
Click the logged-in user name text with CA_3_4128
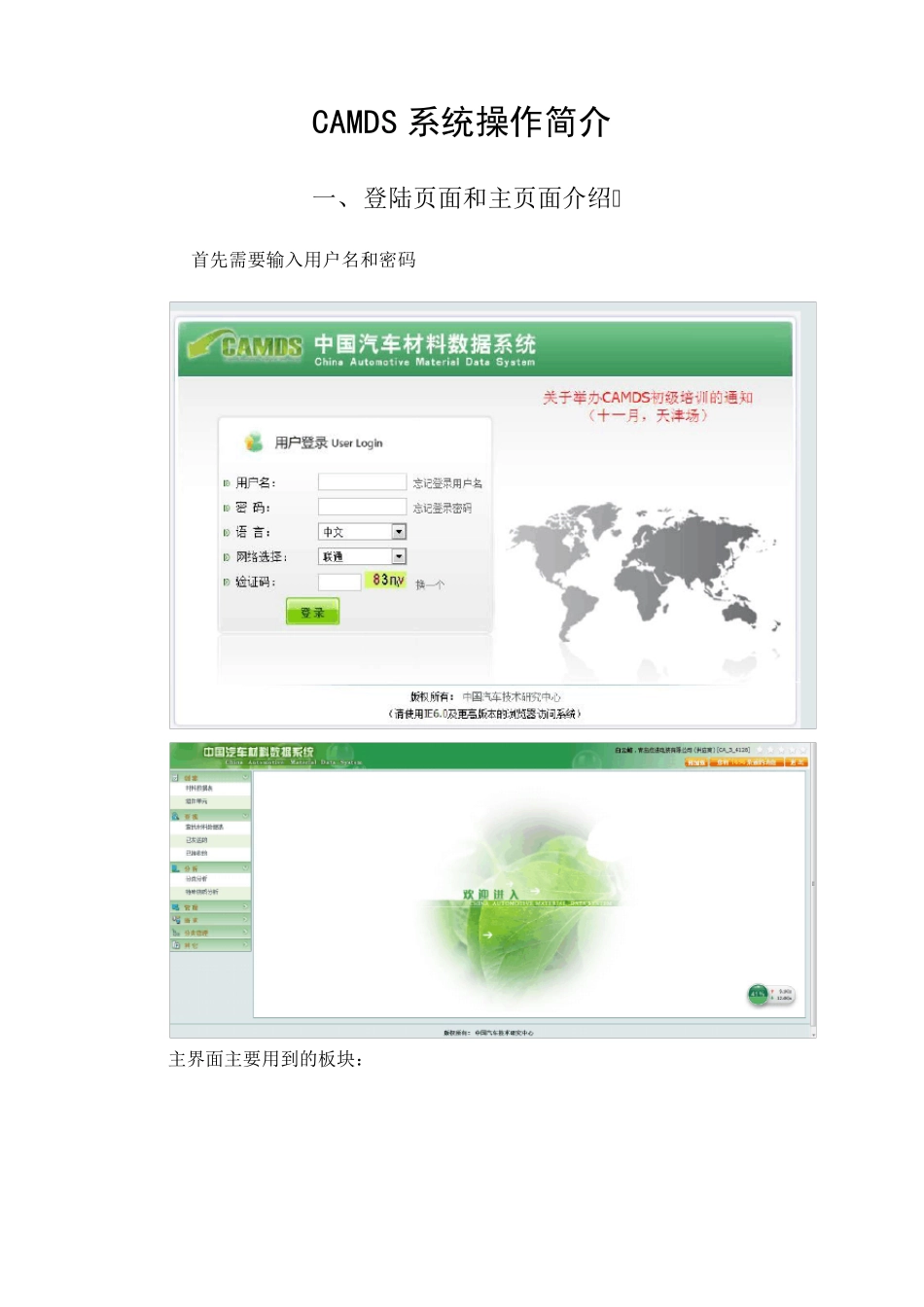683,750
